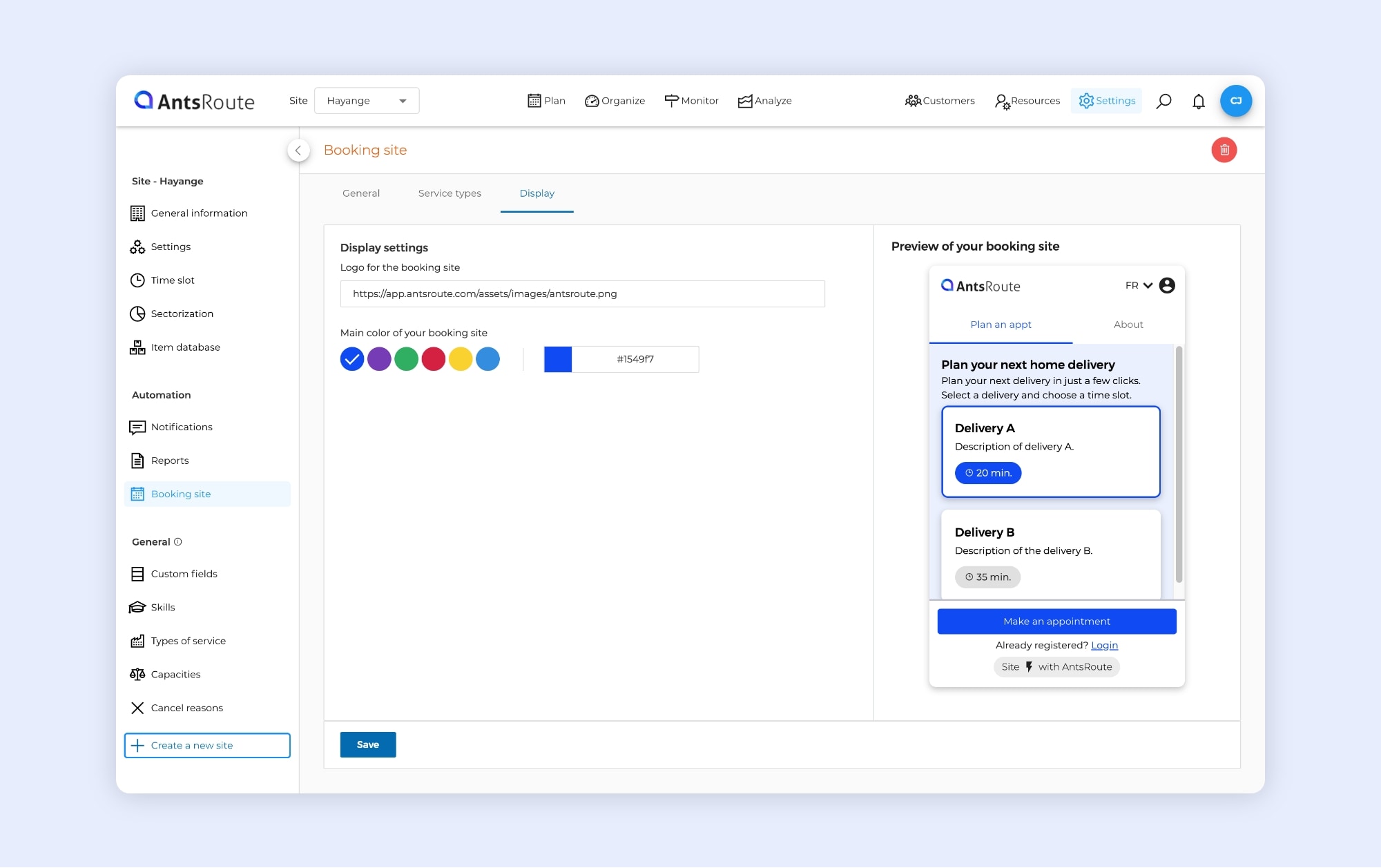
Task: Open the Analyze section icon
Action: 744,100
